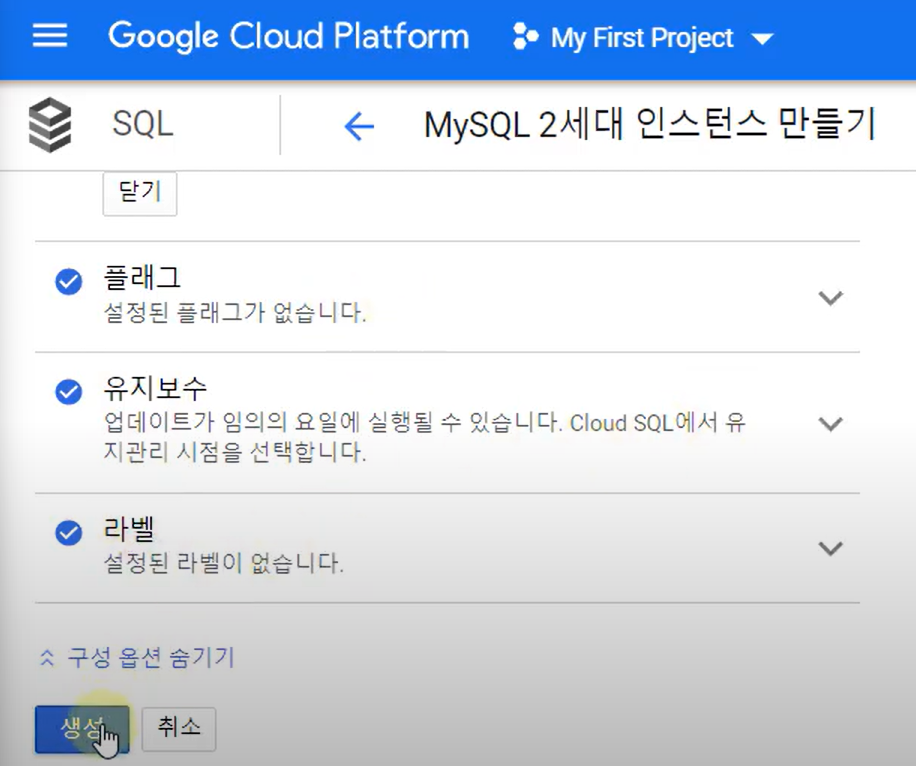Expand the 플래그 section chevron
This screenshot has width=916, height=766.
point(830,298)
